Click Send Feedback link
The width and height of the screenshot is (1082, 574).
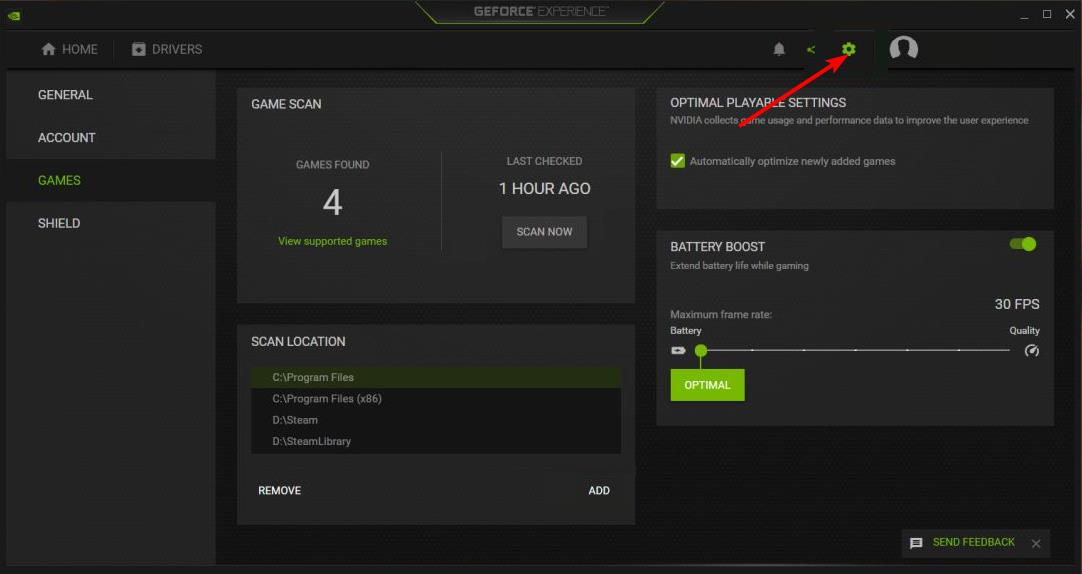click(x=974, y=542)
